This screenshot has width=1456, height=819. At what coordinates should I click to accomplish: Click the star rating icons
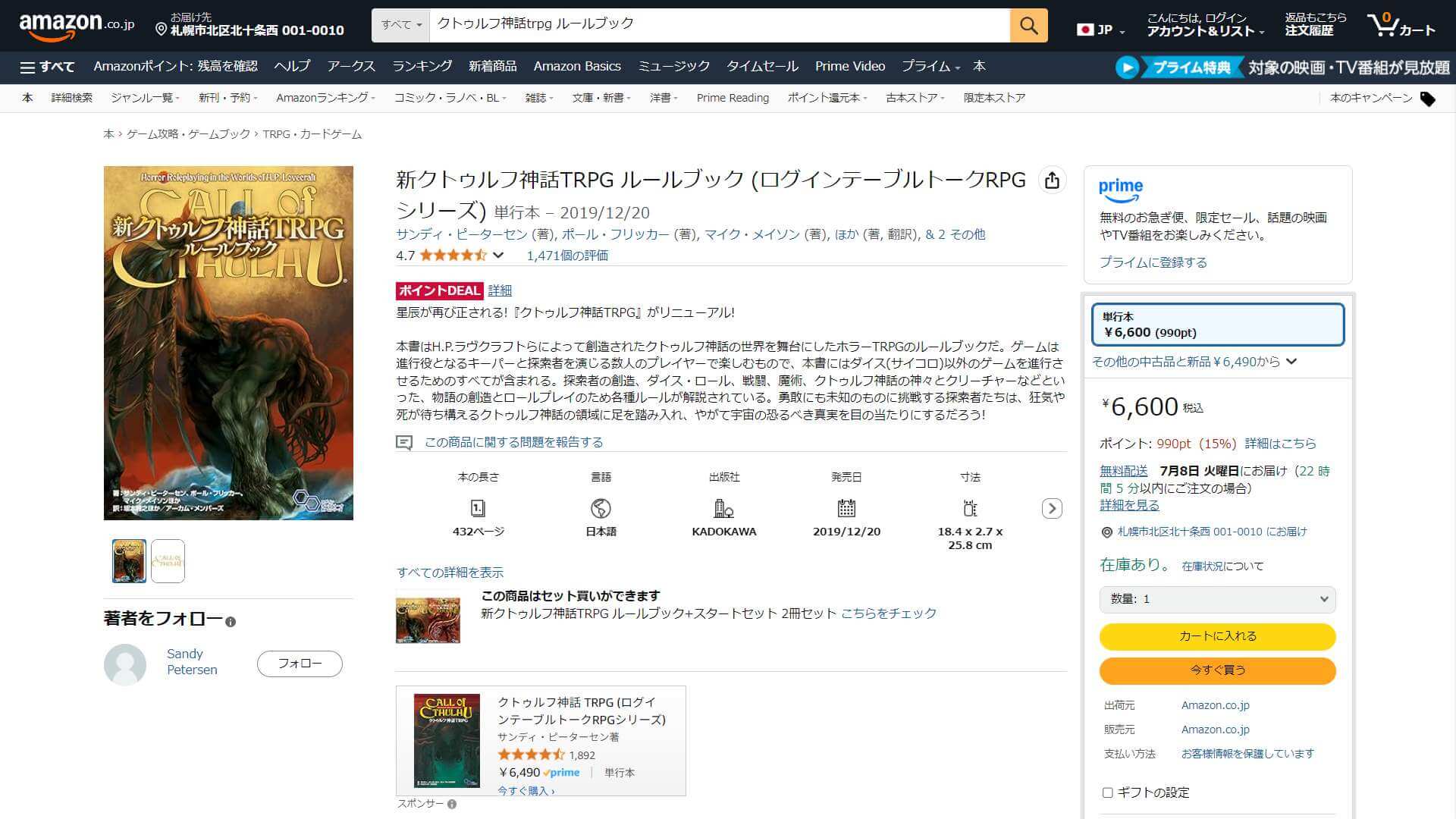pos(453,256)
